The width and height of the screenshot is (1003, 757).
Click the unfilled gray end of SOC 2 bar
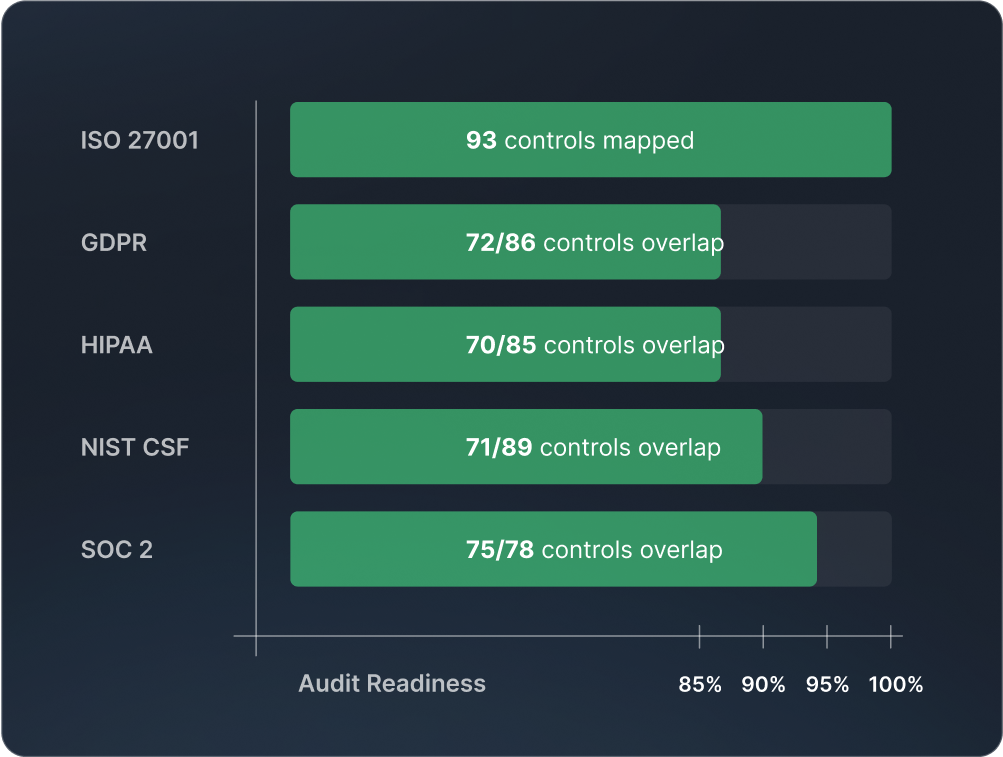[854, 549]
